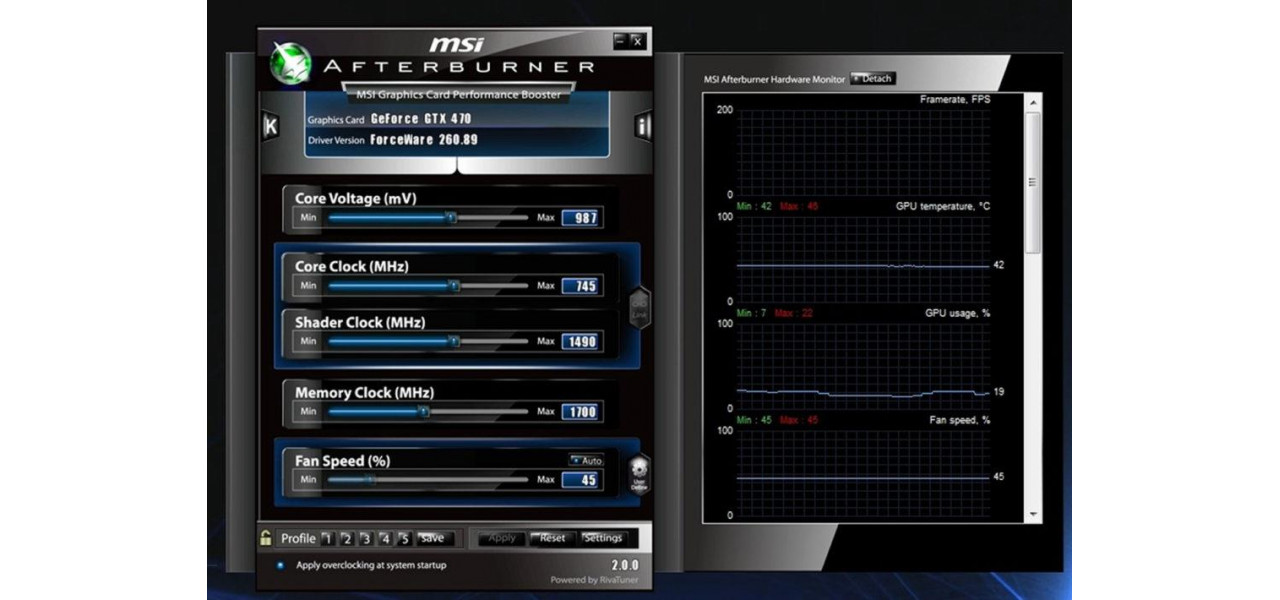Load profile slot 4
This screenshot has width=1280, height=600.
coord(385,538)
